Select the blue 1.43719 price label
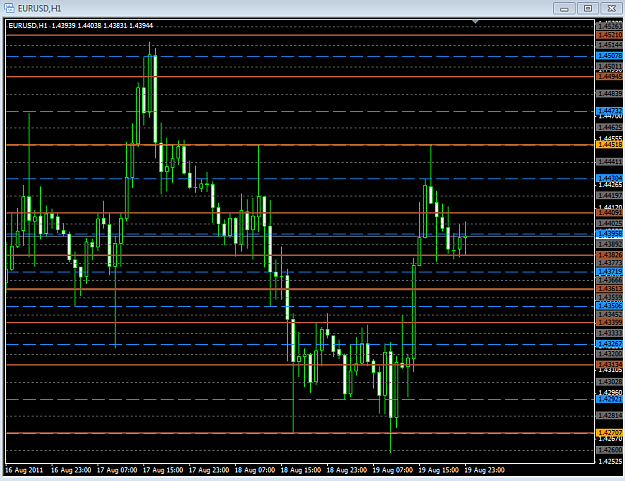 point(610,272)
